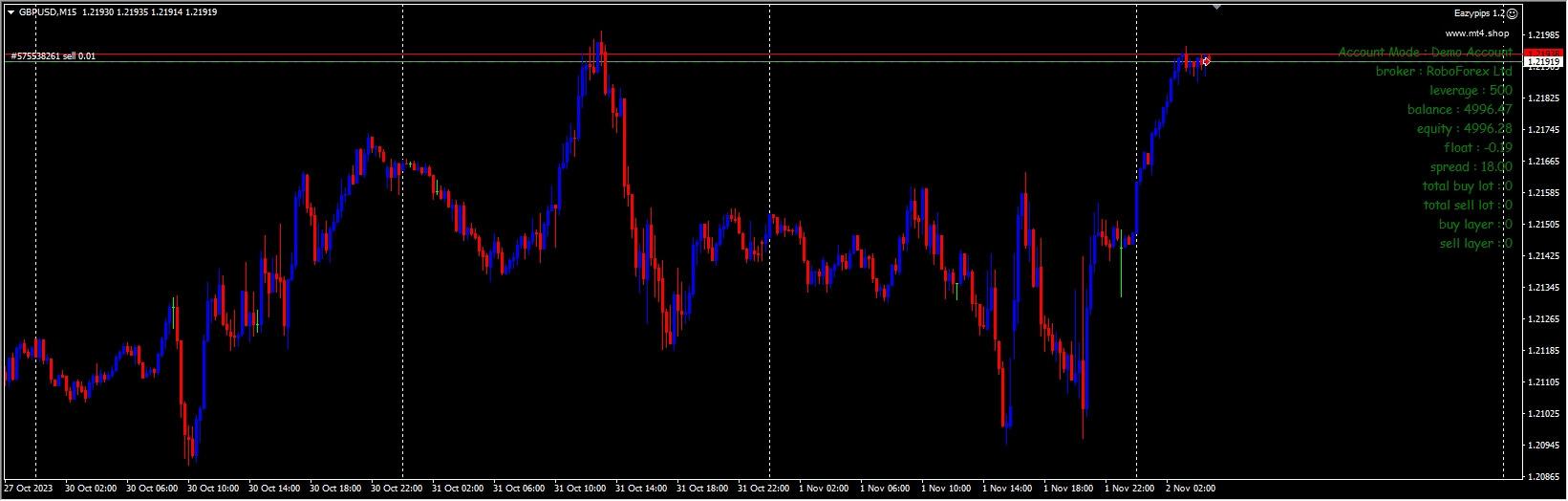Click the sell layer label
The image size is (1568, 501).
pos(1475,244)
